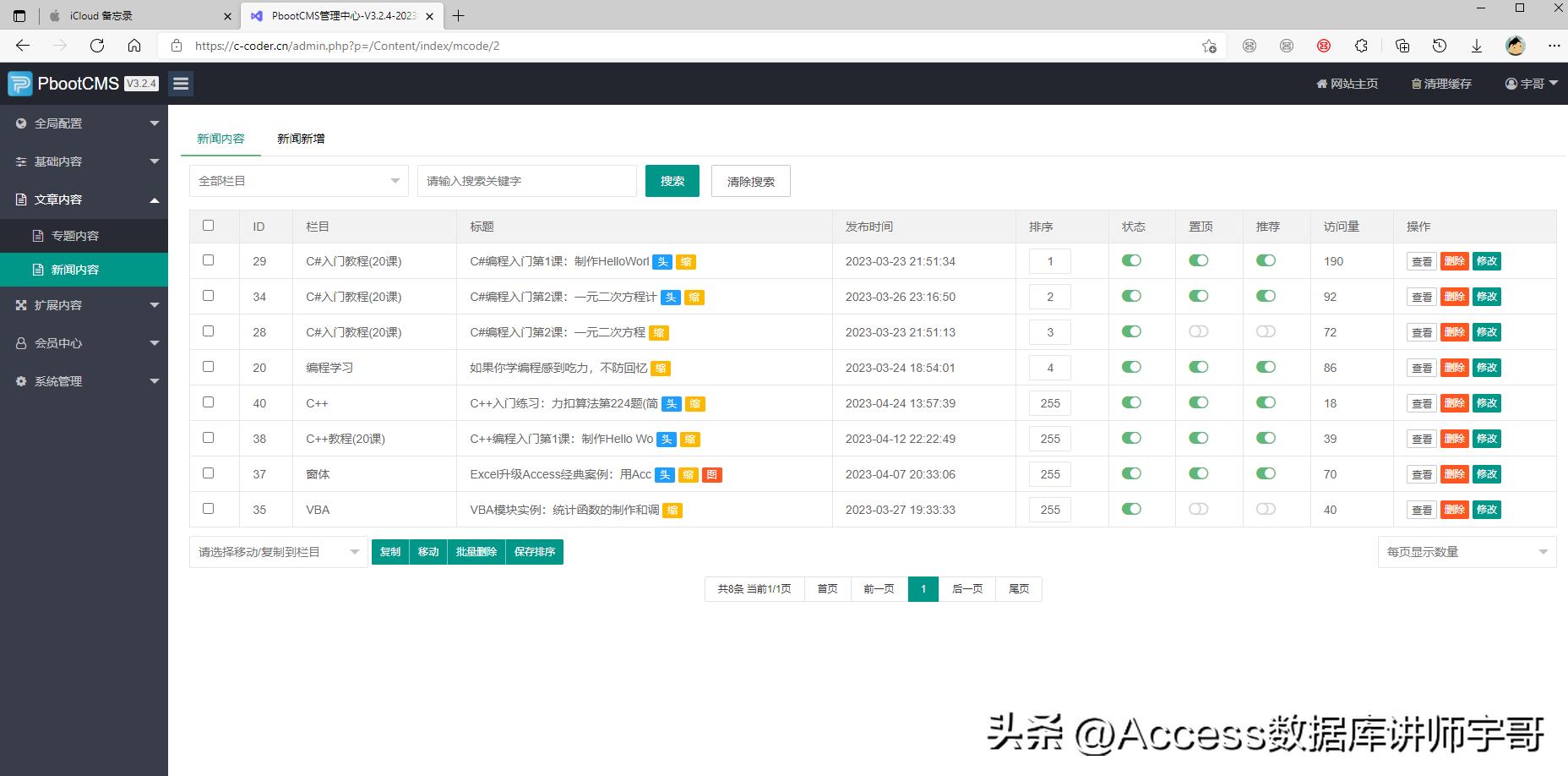
Task: Open the 全部栏目 dropdown
Action: click(298, 180)
